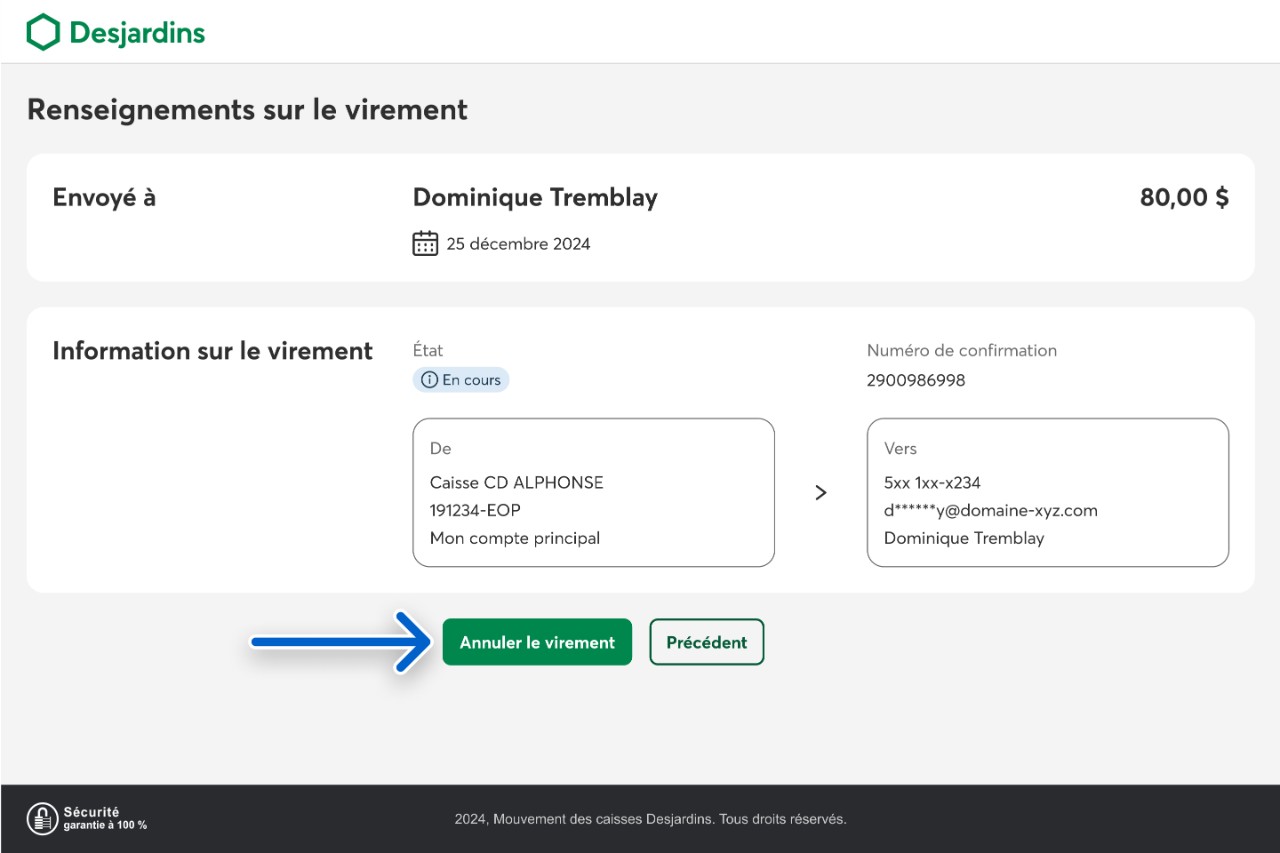Click the masked email address in Vers box
Screen dimensions: 1280x853
(x=990, y=510)
